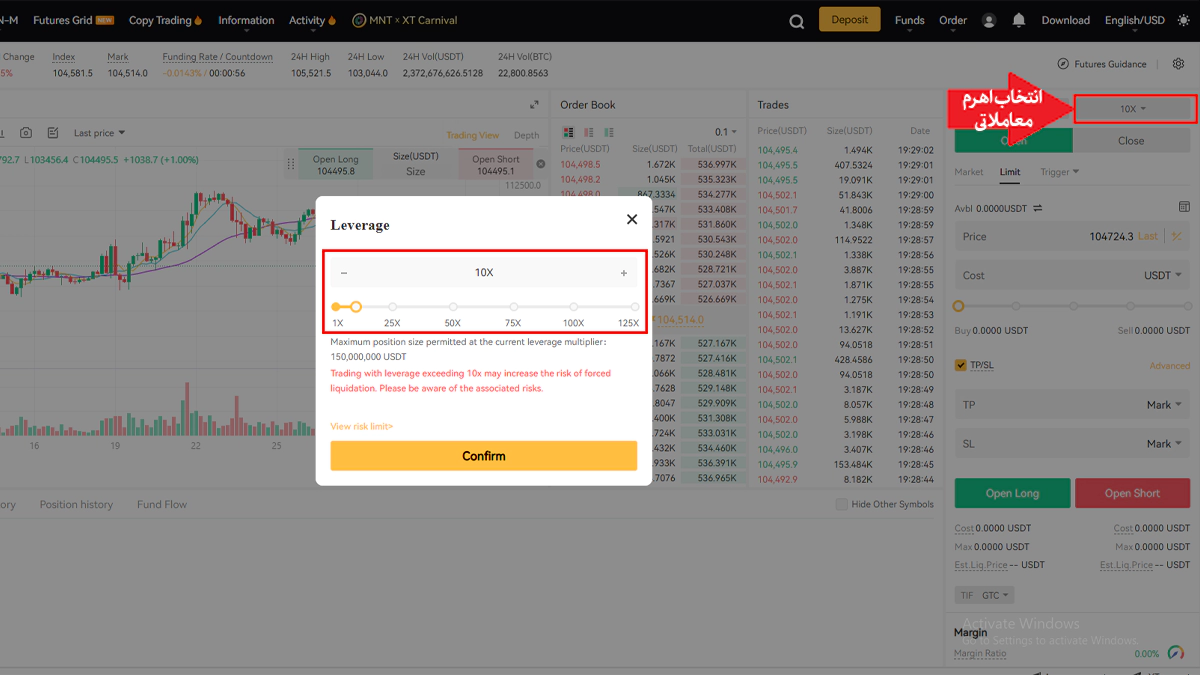1200x675 pixels.
Task: Open notifications bell icon
Action: (x=1019, y=20)
